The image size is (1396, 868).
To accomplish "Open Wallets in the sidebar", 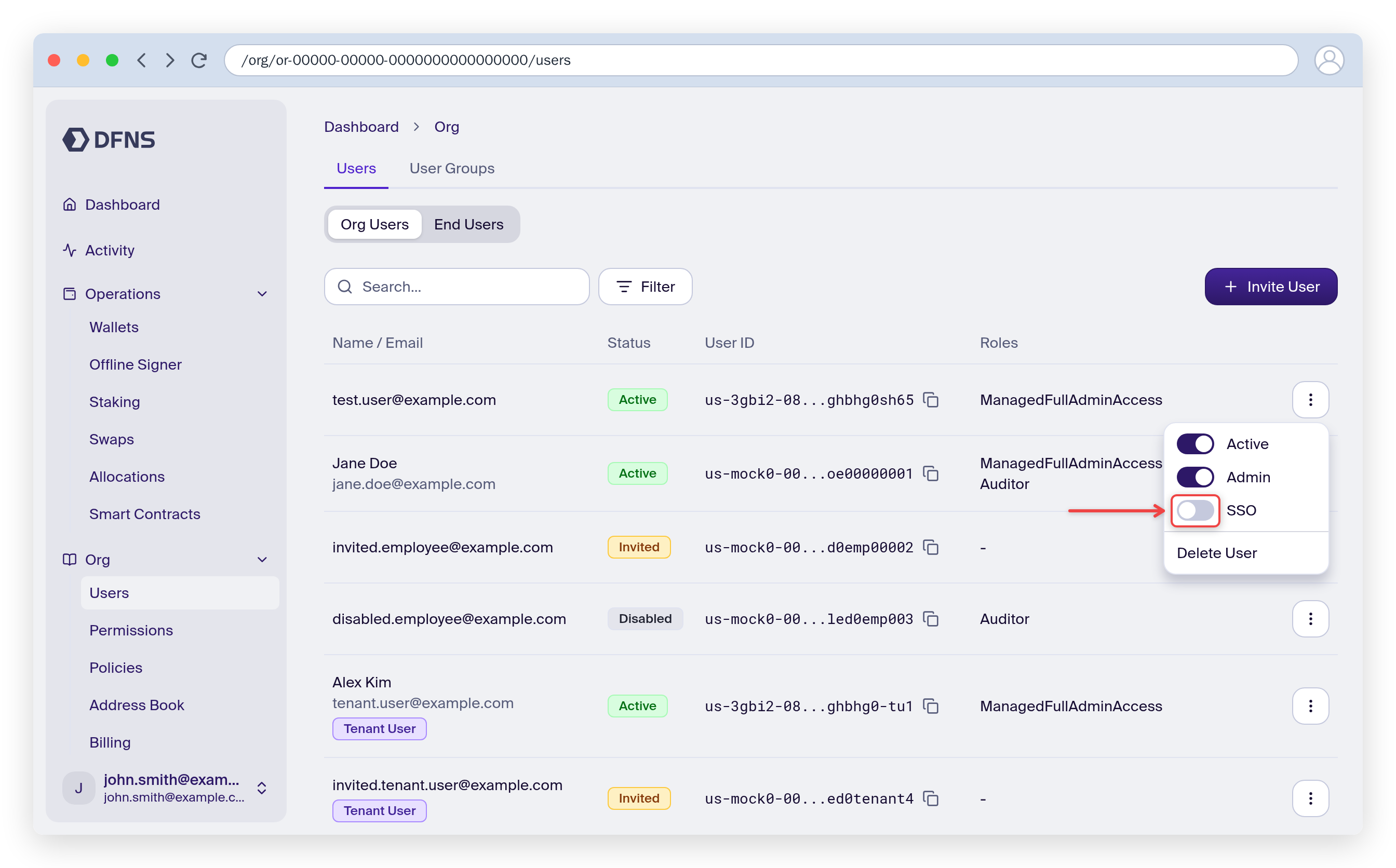I will [114, 327].
